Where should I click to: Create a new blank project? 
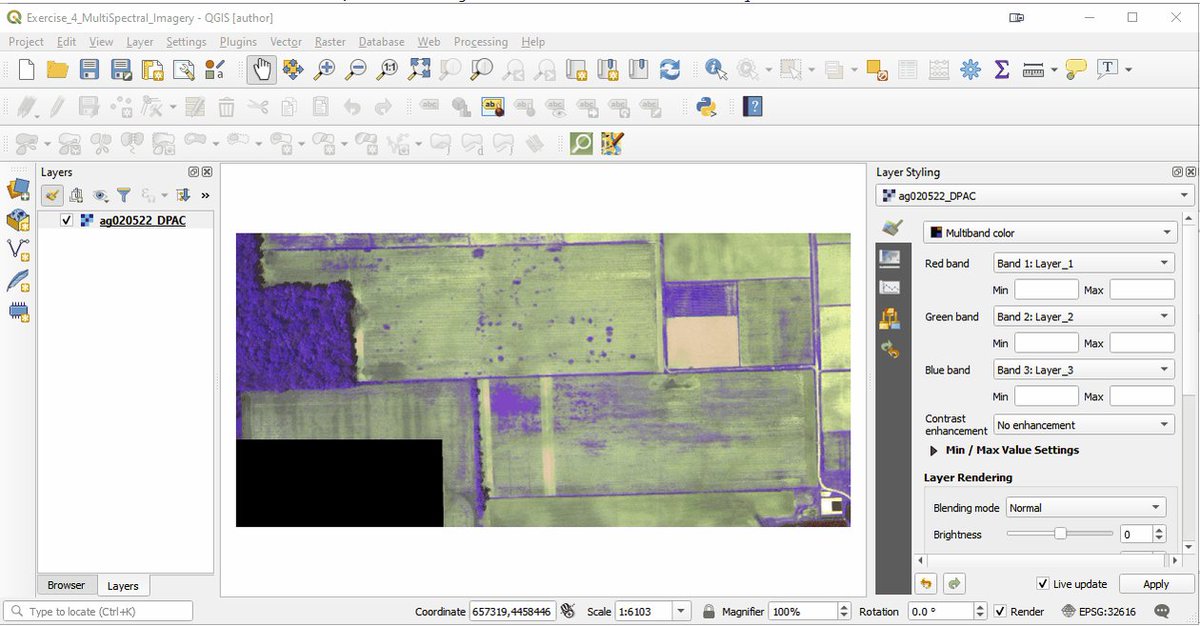click(x=27, y=69)
